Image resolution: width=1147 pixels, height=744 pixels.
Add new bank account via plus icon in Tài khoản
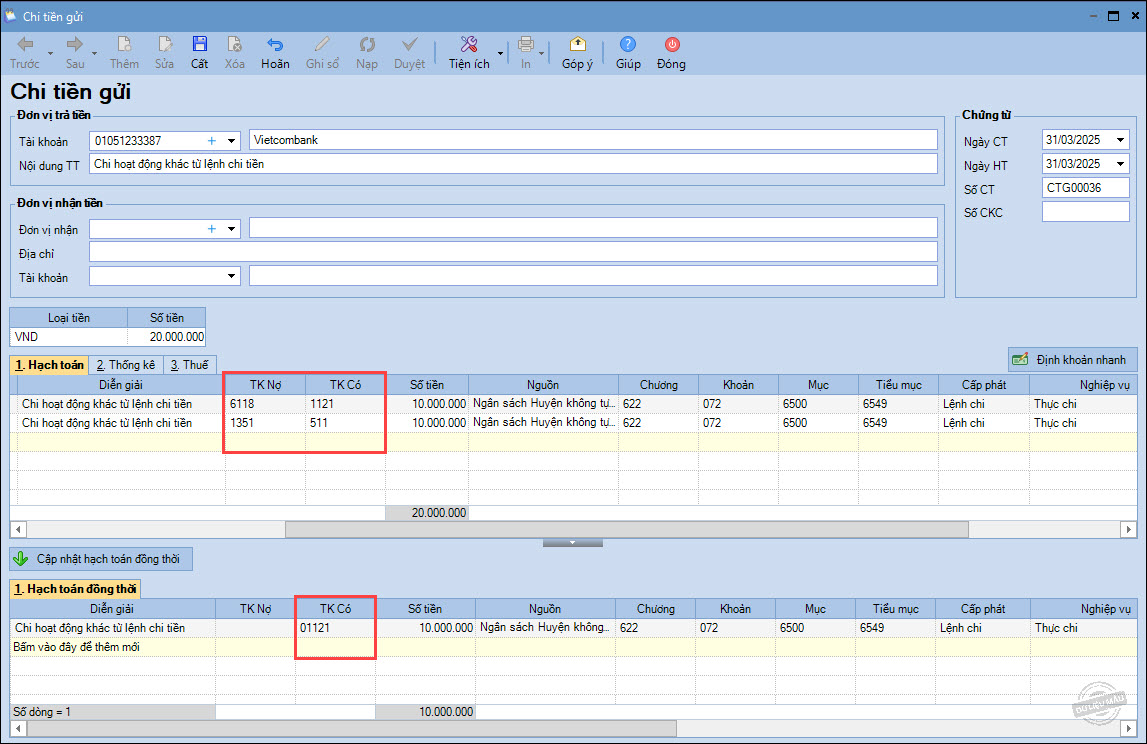[211, 140]
